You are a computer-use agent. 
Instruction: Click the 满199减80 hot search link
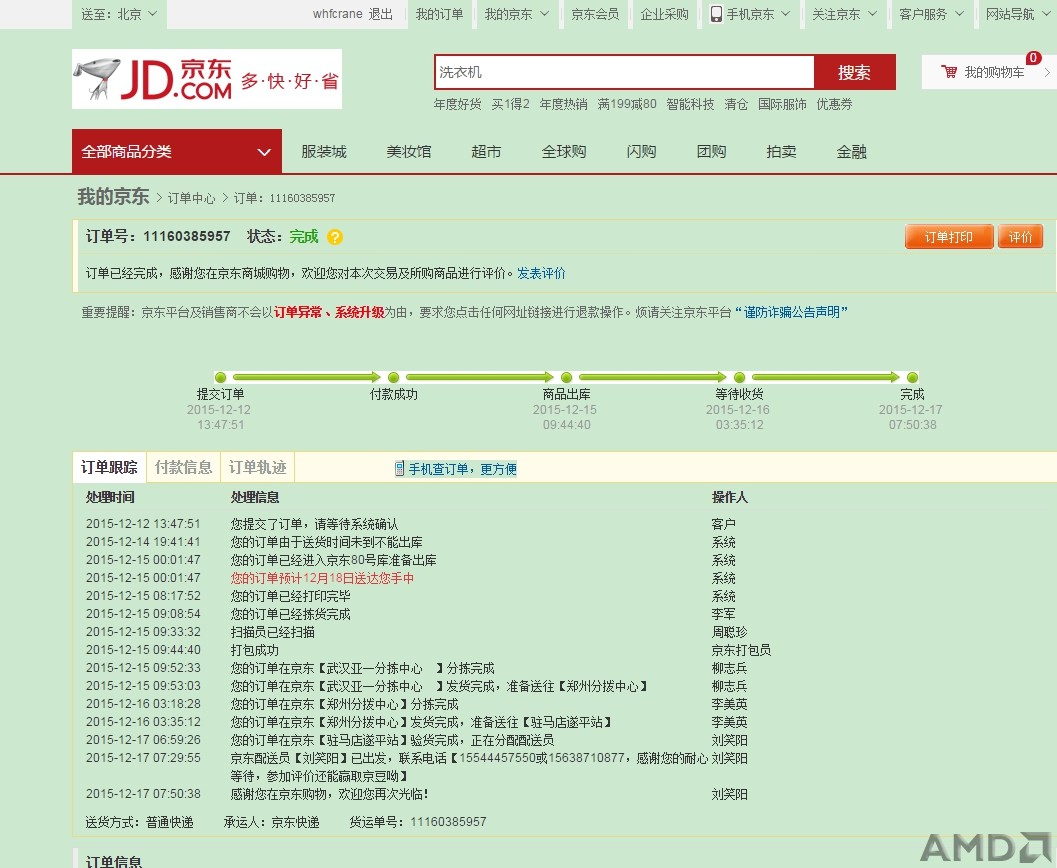click(x=627, y=104)
